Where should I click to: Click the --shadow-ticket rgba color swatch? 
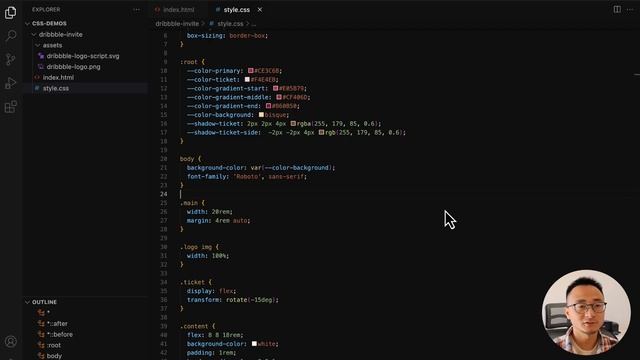pos(293,123)
